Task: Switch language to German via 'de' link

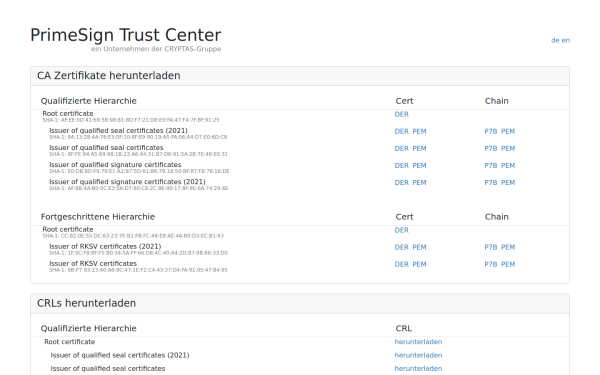Action: click(555, 40)
